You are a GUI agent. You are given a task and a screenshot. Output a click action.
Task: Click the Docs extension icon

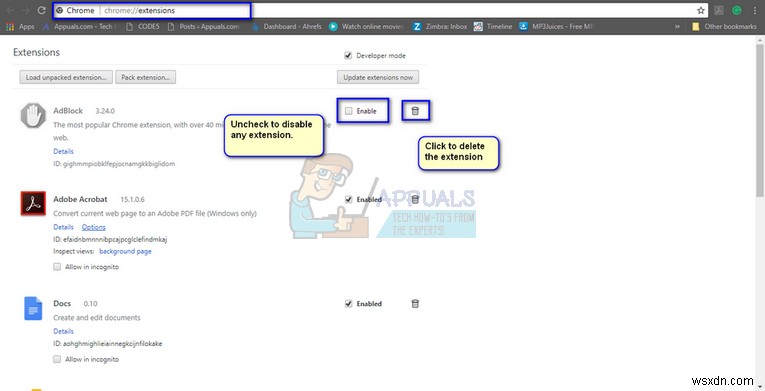click(33, 308)
